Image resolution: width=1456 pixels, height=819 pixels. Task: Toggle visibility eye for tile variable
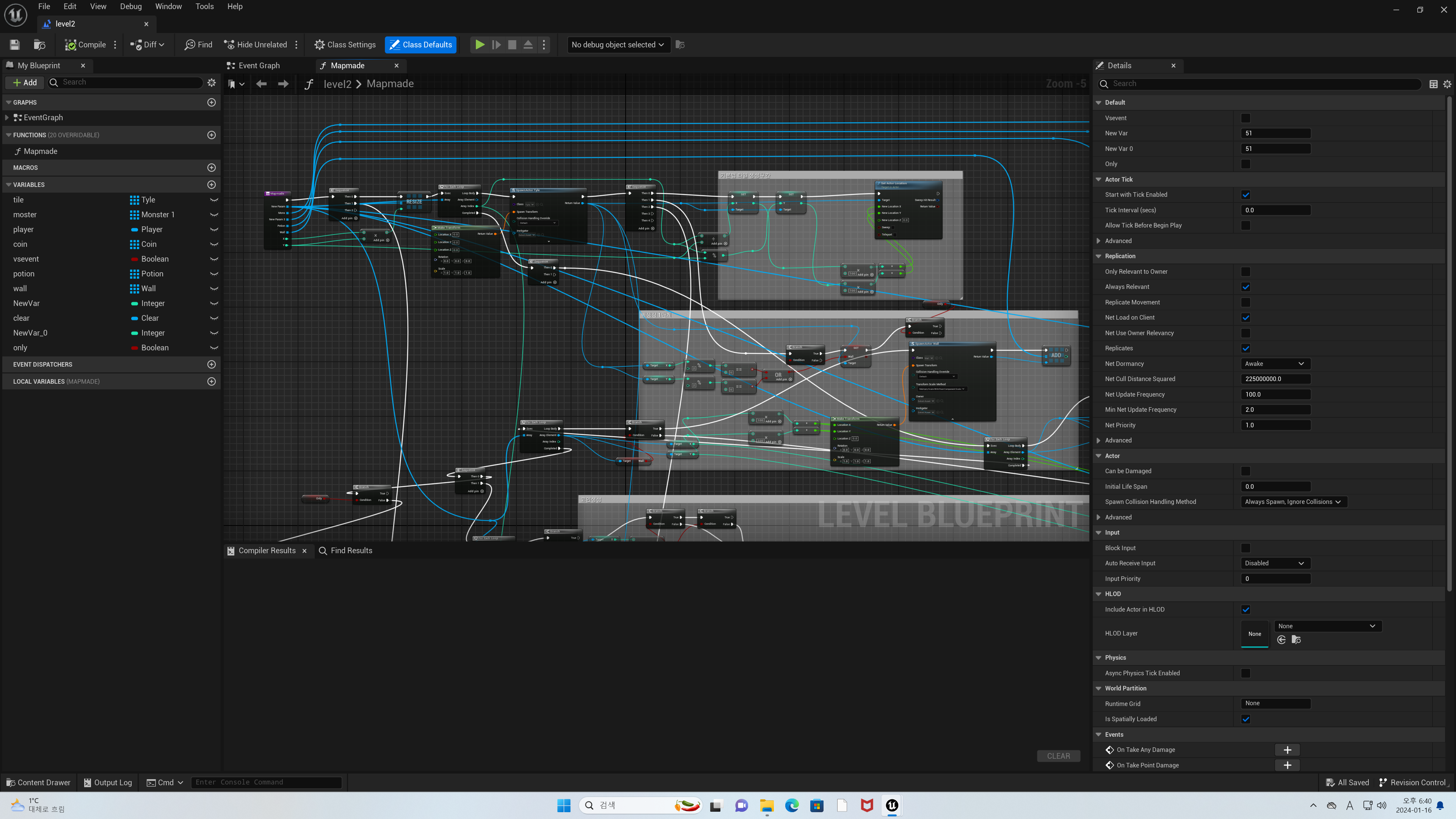(x=214, y=200)
